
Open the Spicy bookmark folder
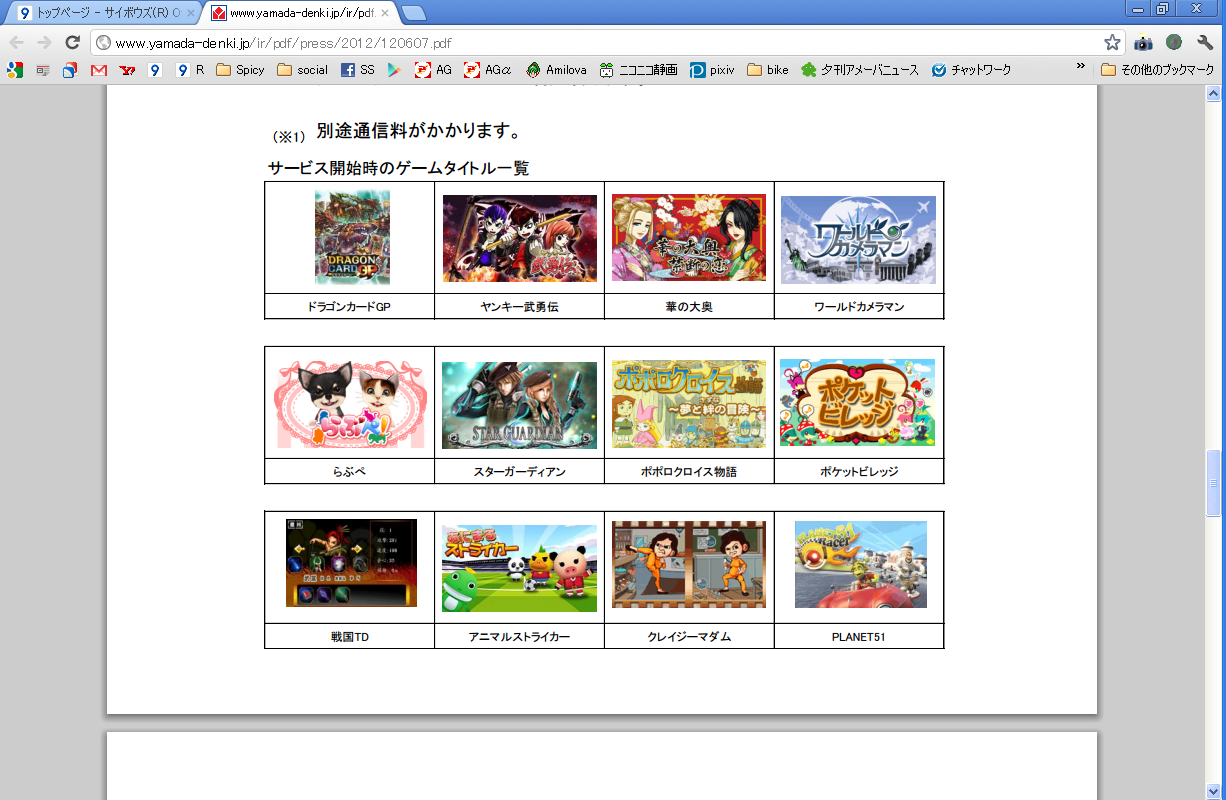click(241, 70)
